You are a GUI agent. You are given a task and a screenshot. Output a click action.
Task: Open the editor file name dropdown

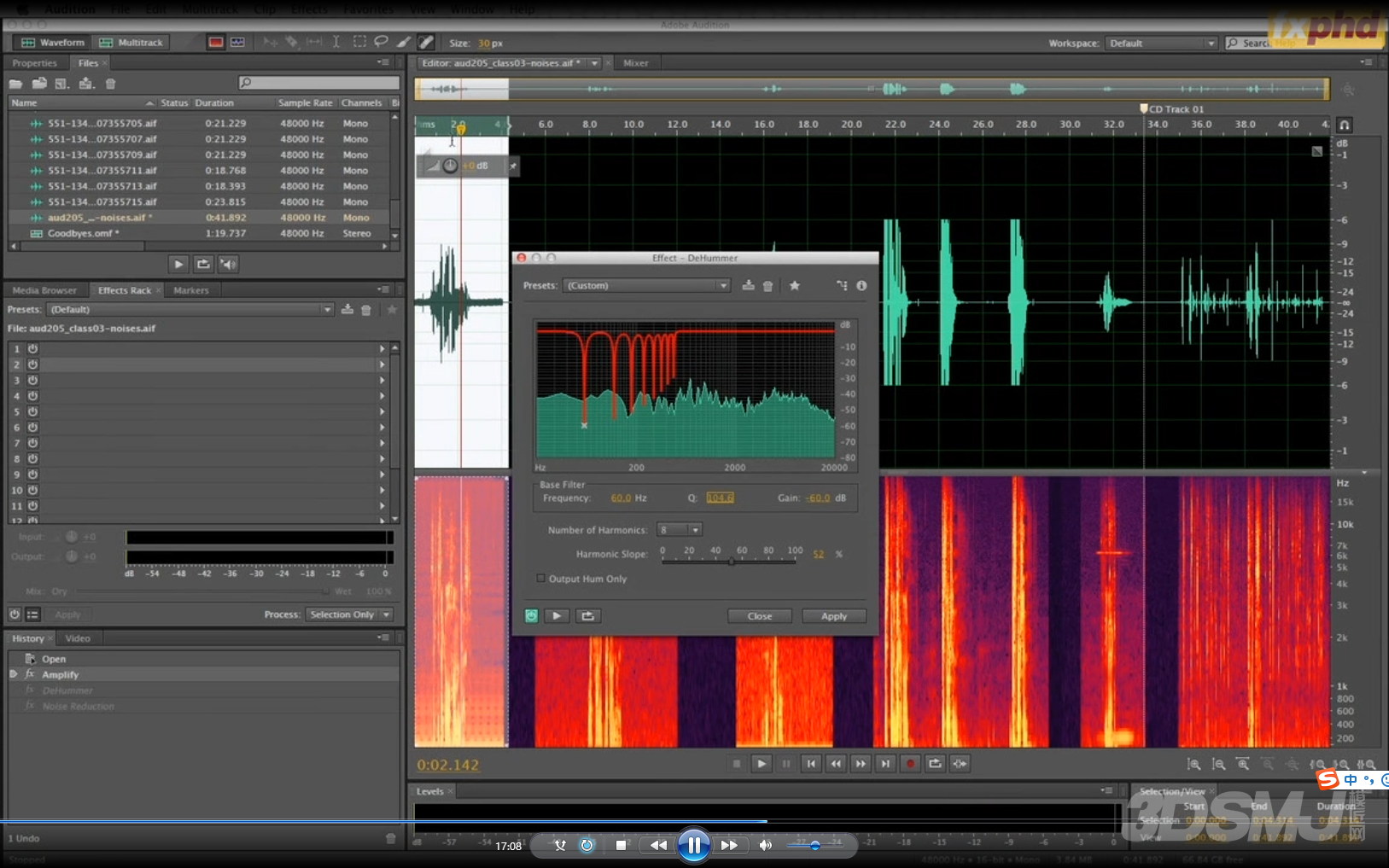pos(594,63)
